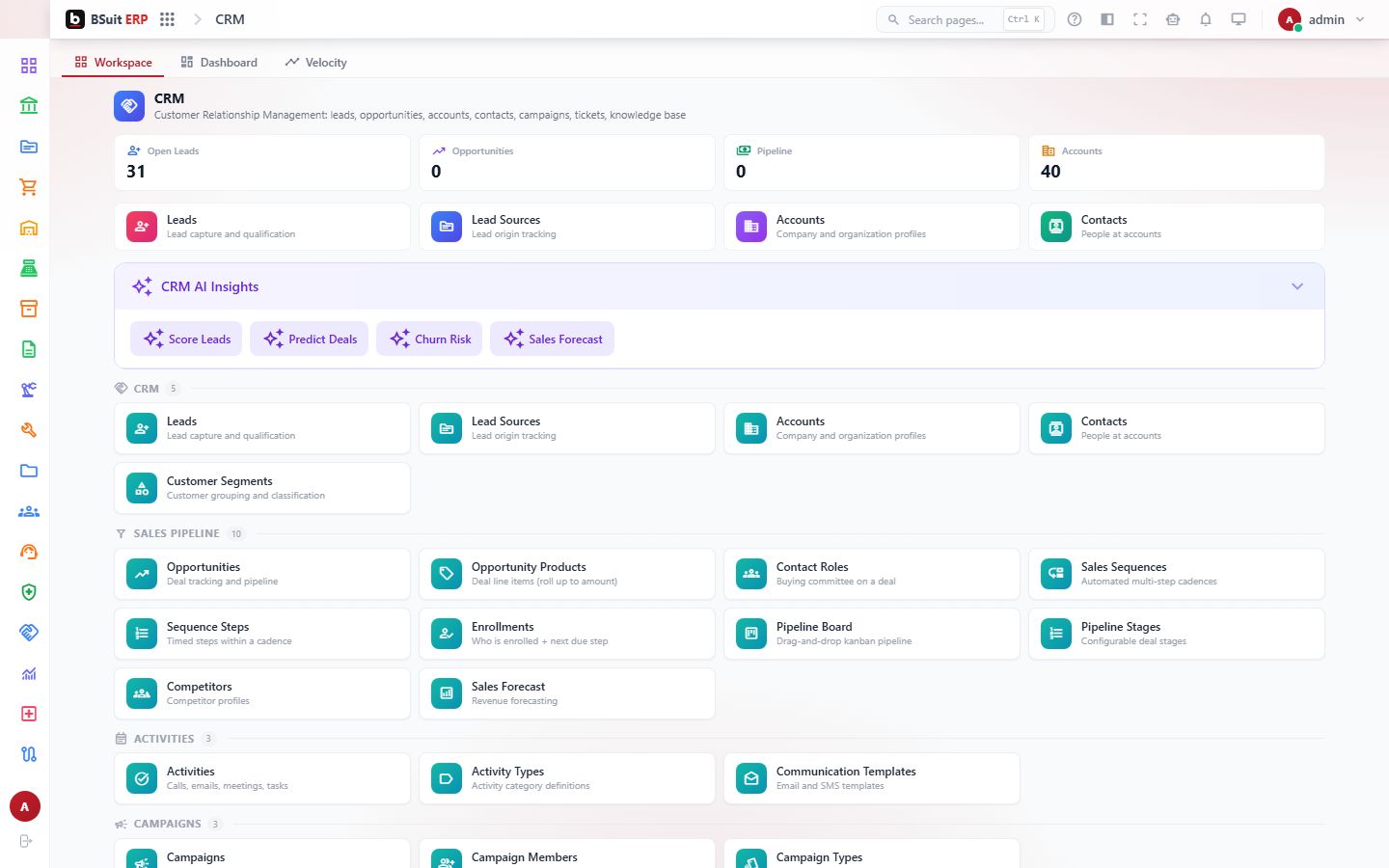Toggle fullscreen mode from the top bar
Screen dimensions: 1389x868
(x=1140, y=19)
